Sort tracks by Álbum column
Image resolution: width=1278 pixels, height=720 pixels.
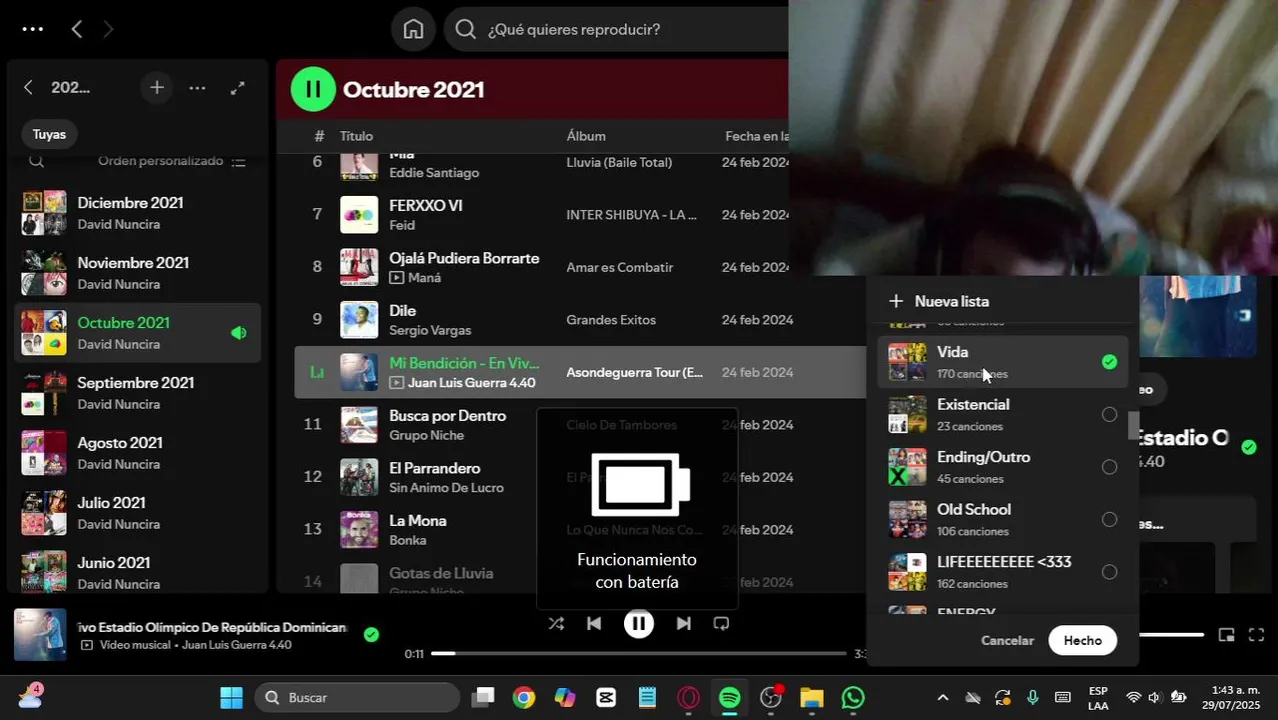pos(586,136)
